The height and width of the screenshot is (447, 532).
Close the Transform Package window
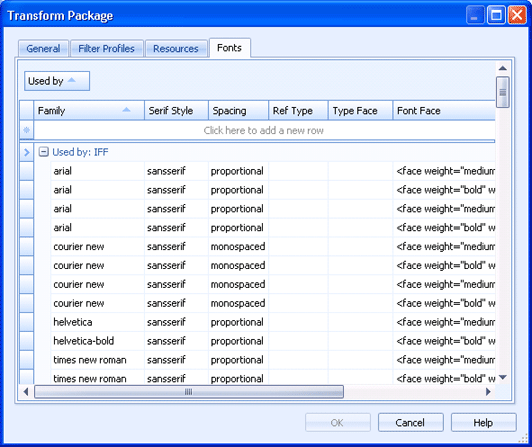click(517, 15)
